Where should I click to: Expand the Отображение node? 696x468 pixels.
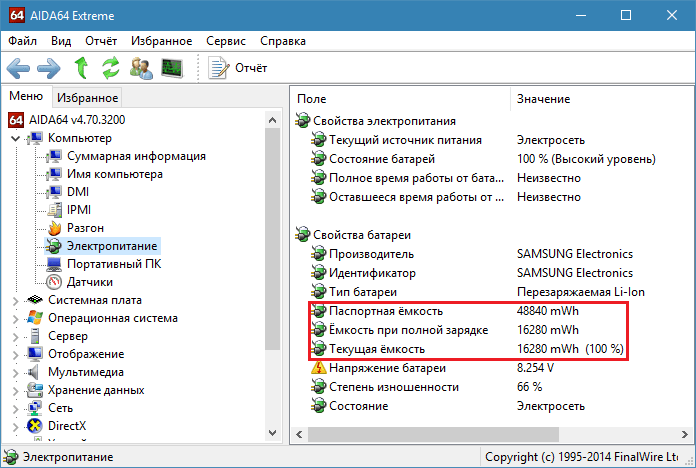(16, 355)
